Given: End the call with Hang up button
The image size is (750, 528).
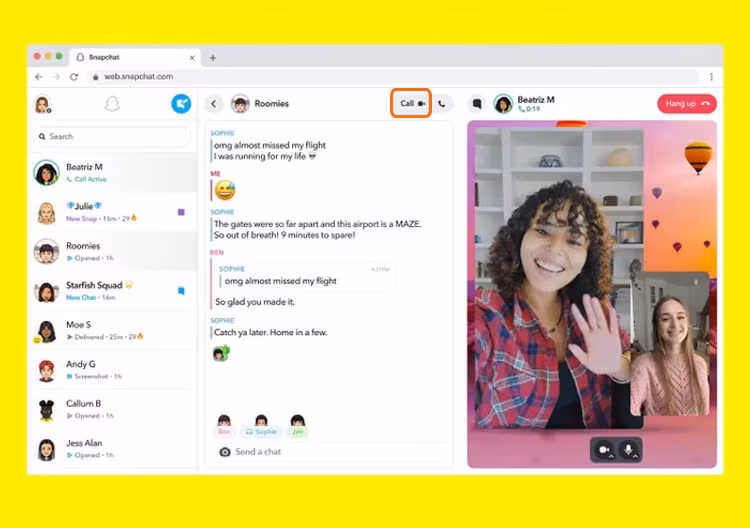Looking at the screenshot, I should pos(687,104).
